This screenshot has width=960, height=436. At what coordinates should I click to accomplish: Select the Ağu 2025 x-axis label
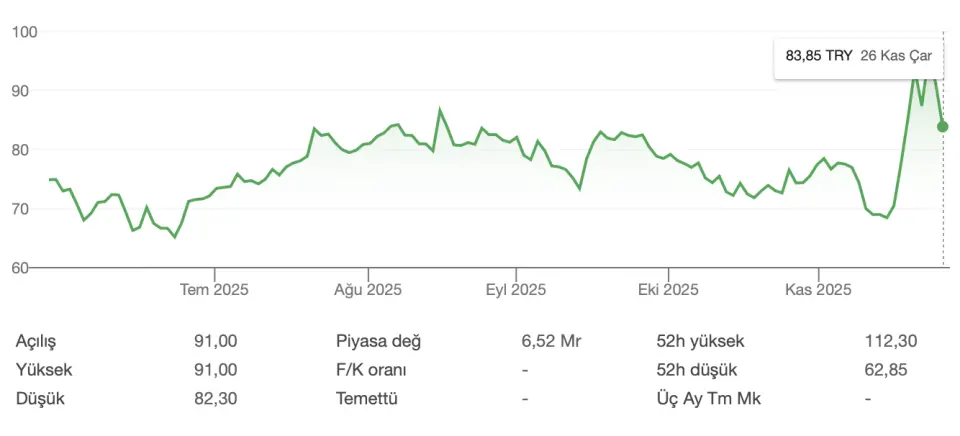[x=367, y=290]
